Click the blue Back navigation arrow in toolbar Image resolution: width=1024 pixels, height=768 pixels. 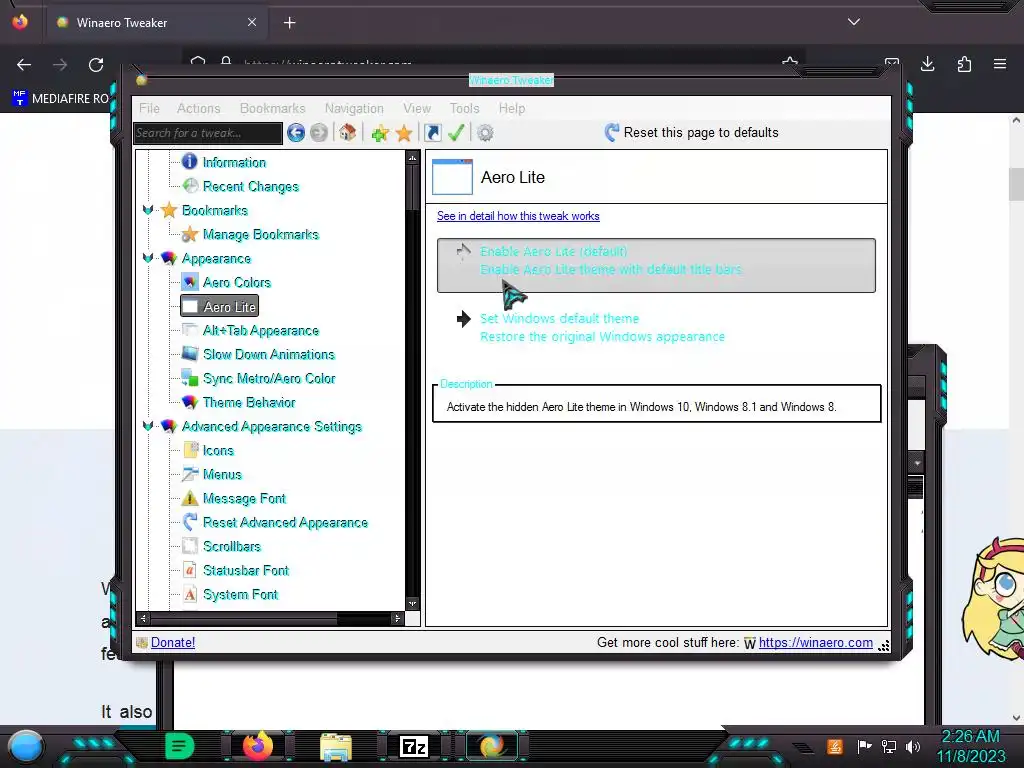(296, 133)
